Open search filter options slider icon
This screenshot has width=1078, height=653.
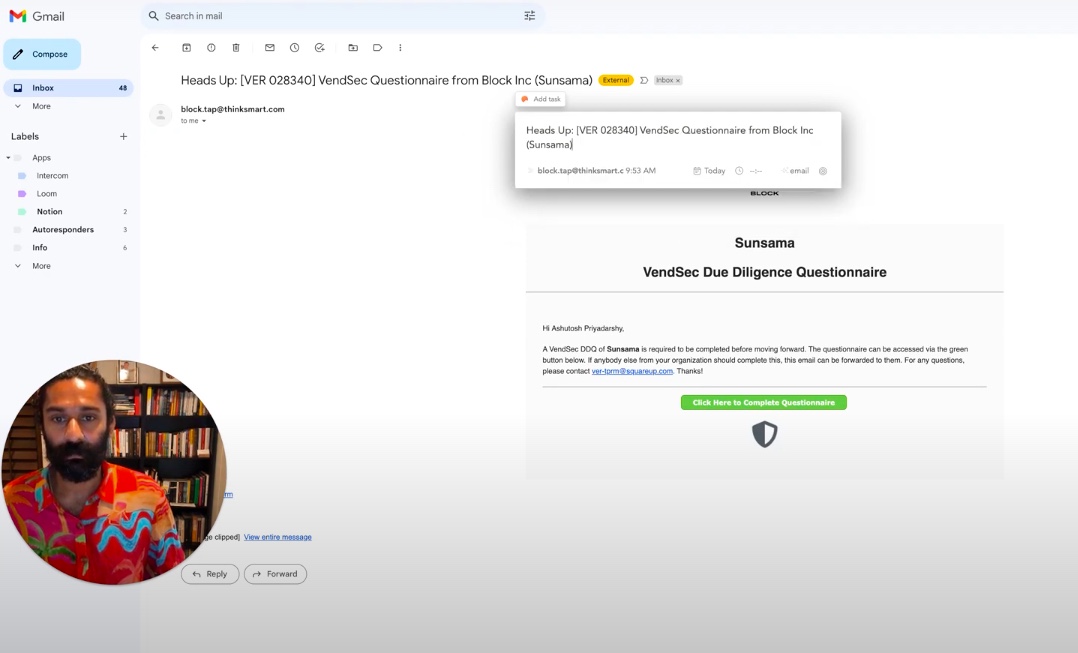click(529, 16)
